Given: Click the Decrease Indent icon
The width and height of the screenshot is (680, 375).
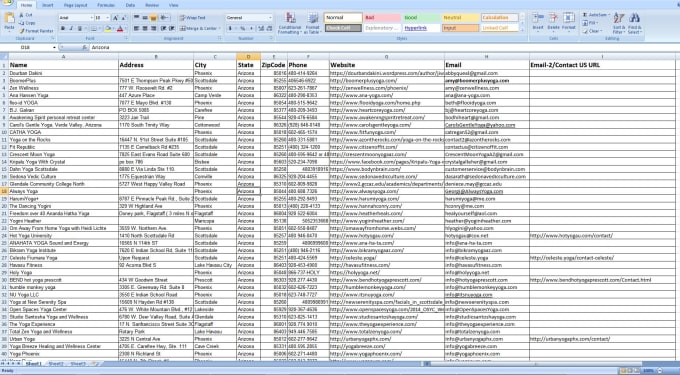Looking at the screenshot, I should coord(163,29).
